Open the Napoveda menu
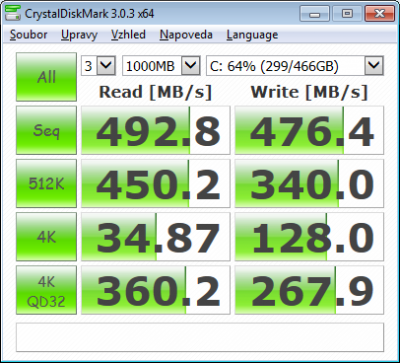The image size is (400, 363). click(186, 35)
